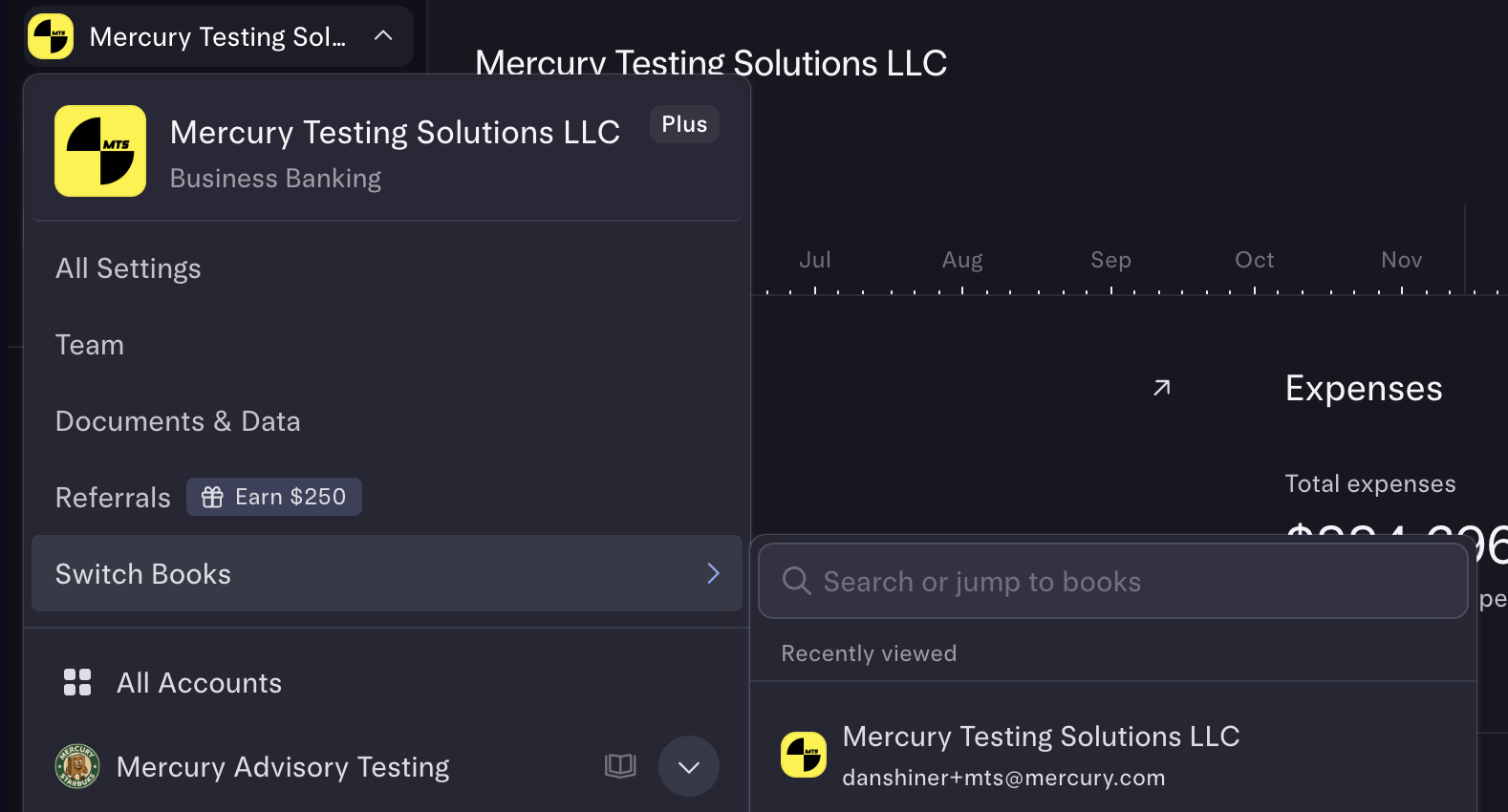The width and height of the screenshot is (1508, 812).
Task: Focus the Search or jump to books field
Action: (1113, 581)
